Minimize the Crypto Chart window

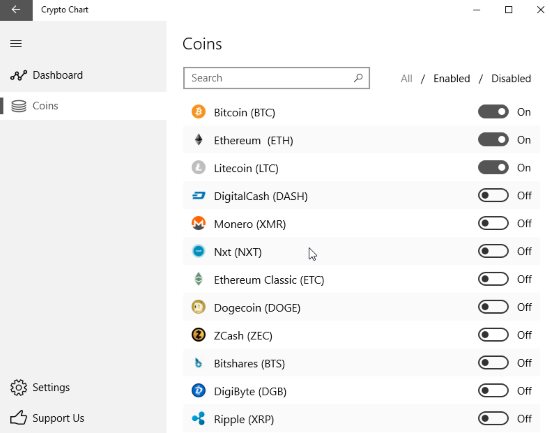click(476, 10)
